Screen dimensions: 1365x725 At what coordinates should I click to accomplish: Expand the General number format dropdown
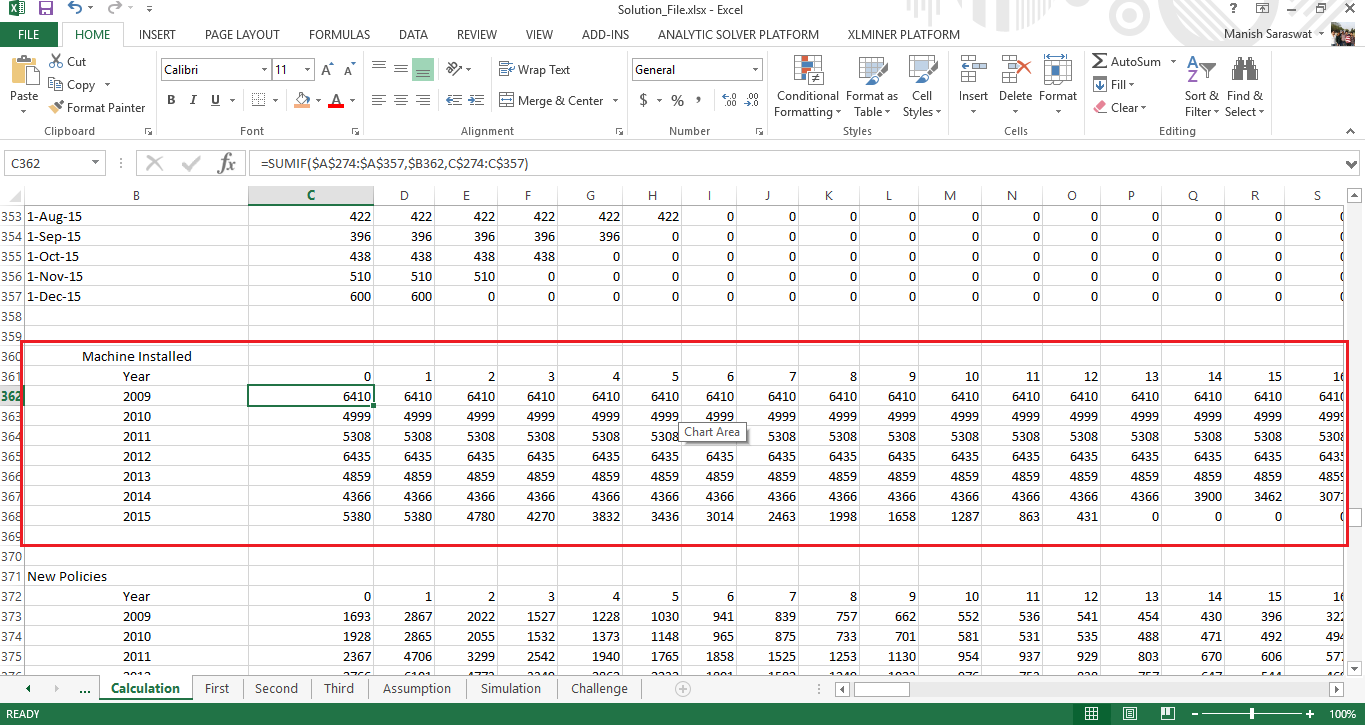(x=755, y=70)
